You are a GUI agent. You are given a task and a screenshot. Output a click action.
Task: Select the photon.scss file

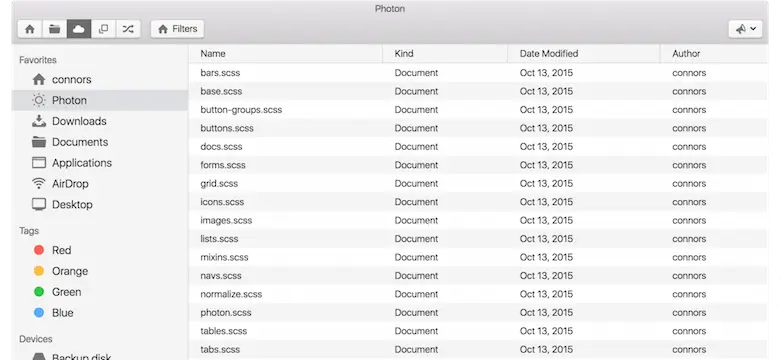[478, 312]
